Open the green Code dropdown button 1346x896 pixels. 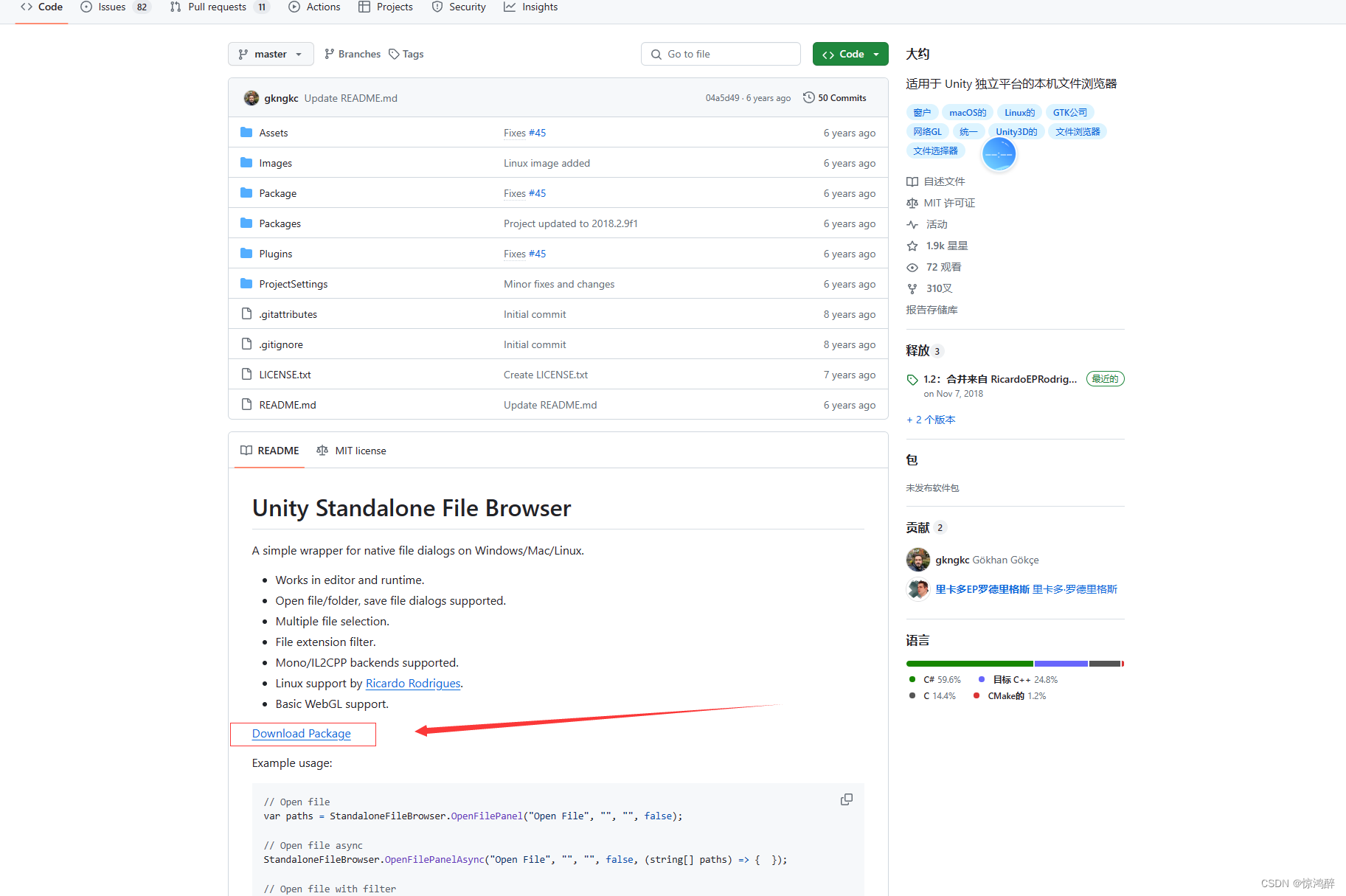tap(850, 54)
